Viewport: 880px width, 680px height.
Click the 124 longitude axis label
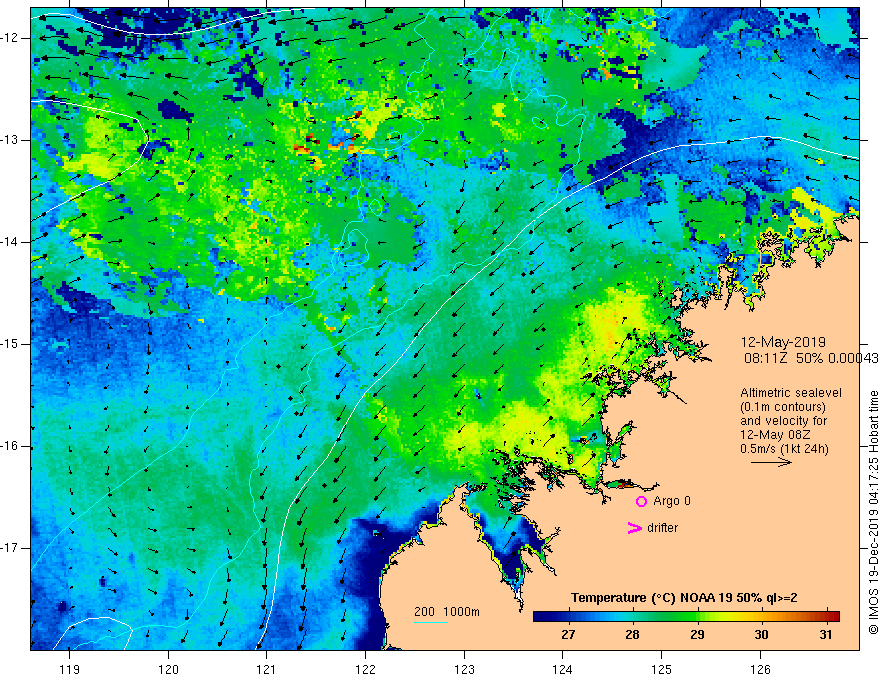pos(563,669)
